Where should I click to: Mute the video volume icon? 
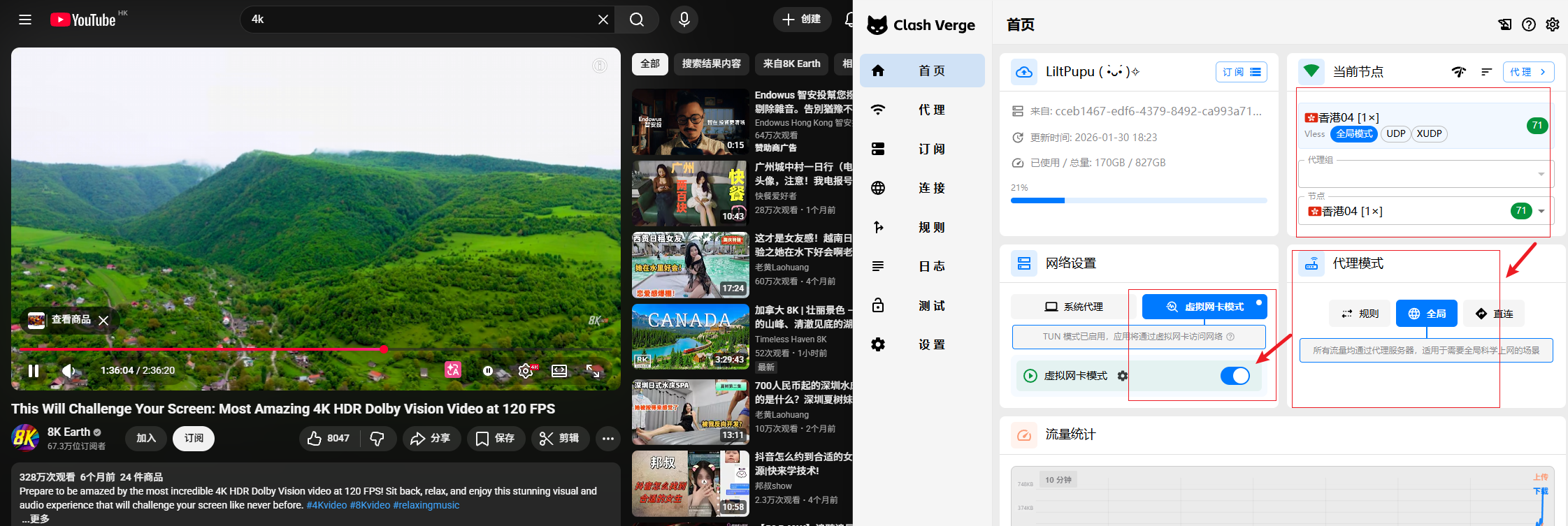[x=69, y=371]
